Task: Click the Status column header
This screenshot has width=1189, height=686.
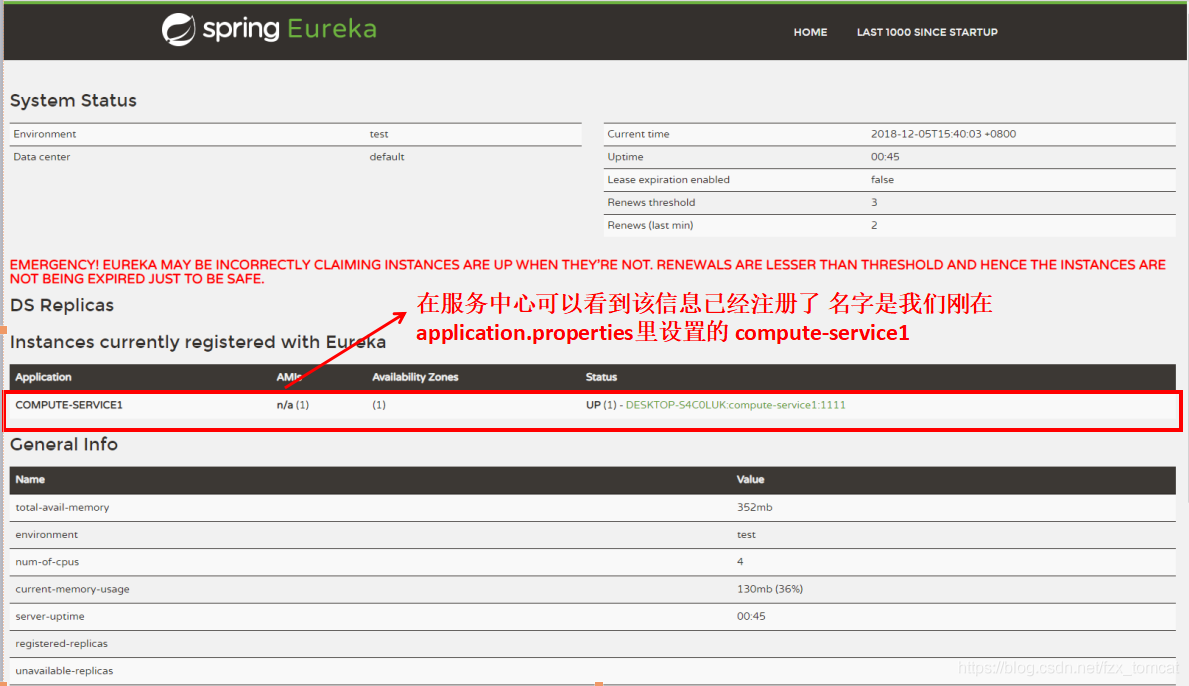Action: pos(601,377)
